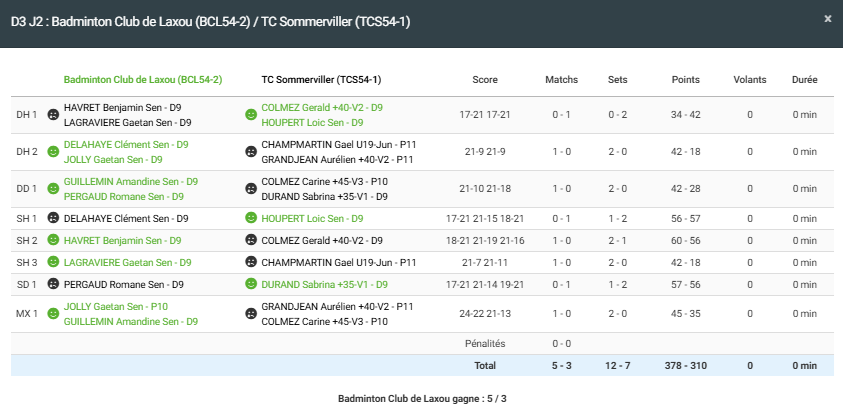Click green smiley beside COLMEZ Gerald in DH 1
843x413 pixels.
tap(251, 115)
